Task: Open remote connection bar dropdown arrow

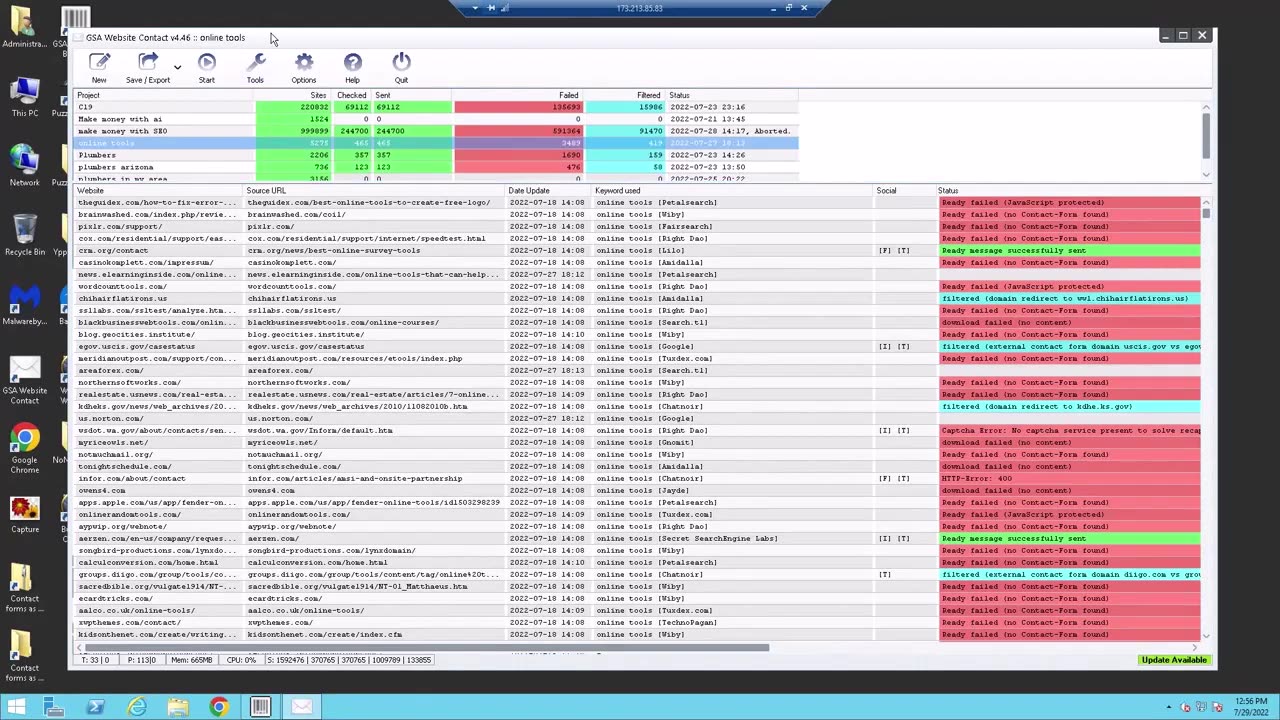Action: (475, 8)
